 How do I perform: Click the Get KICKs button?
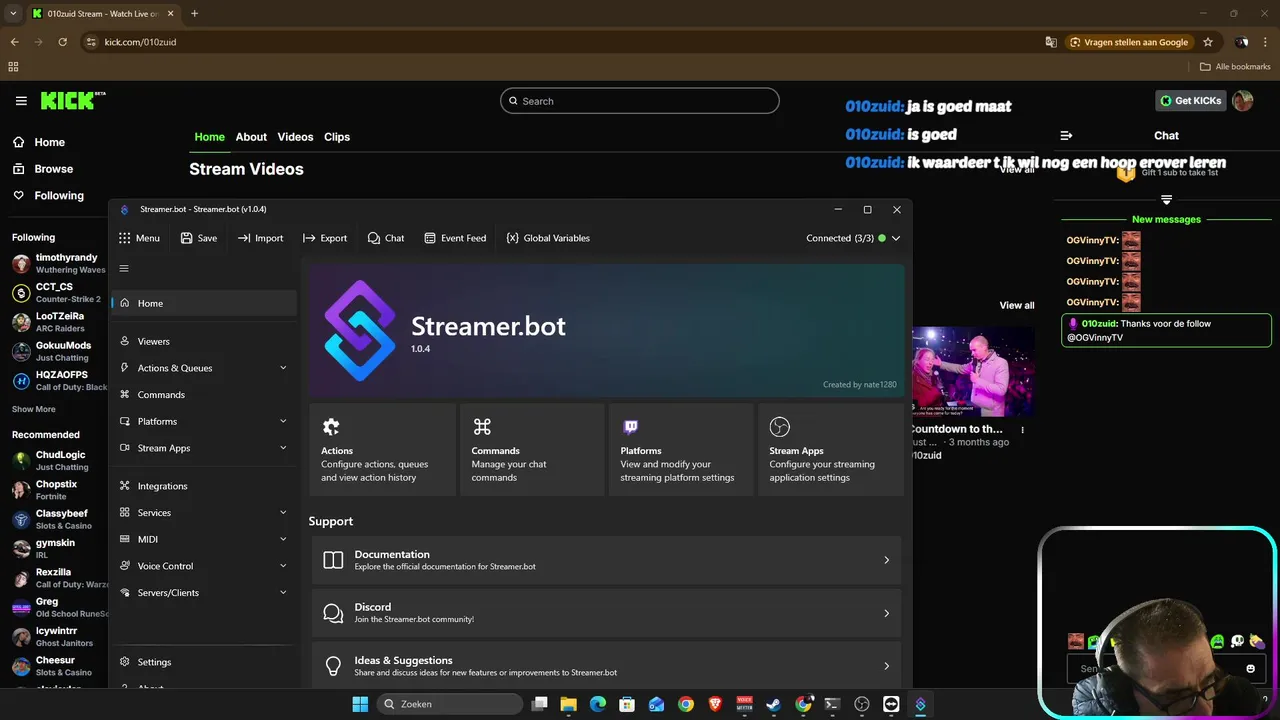tap(1190, 101)
